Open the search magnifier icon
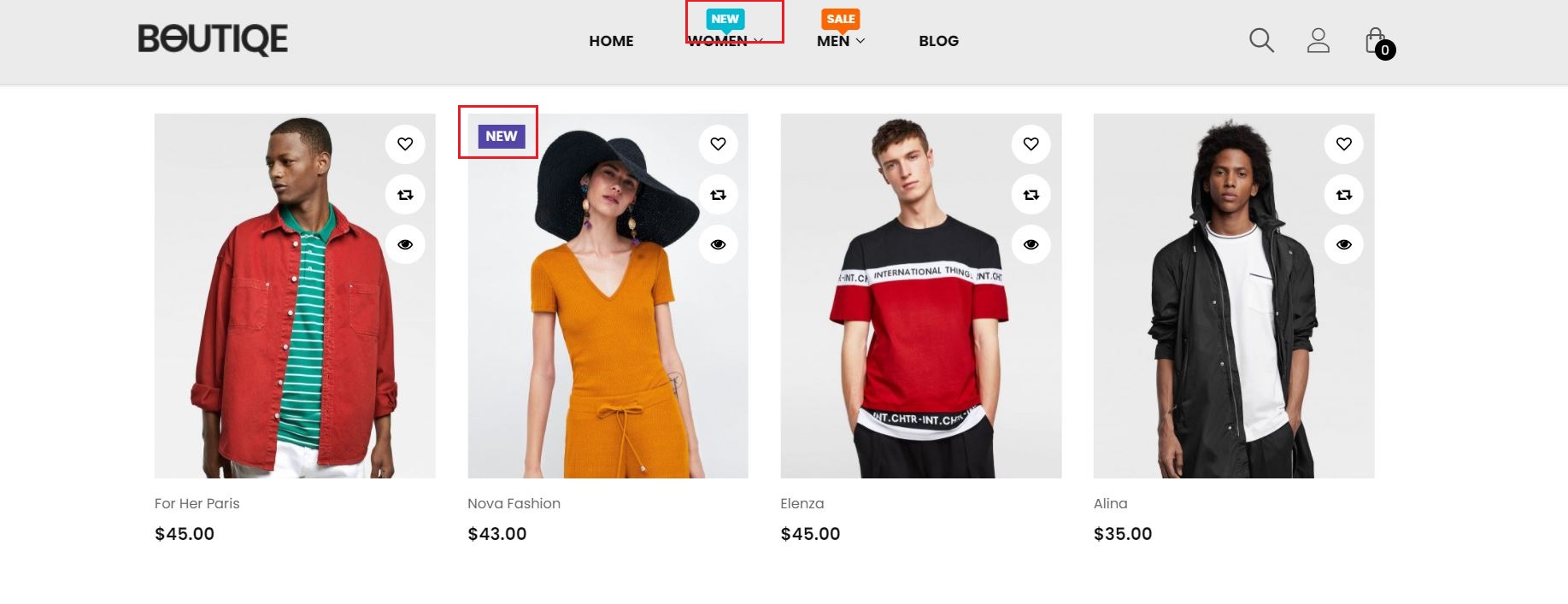Image resolution: width=1568 pixels, height=604 pixels. point(1261,40)
